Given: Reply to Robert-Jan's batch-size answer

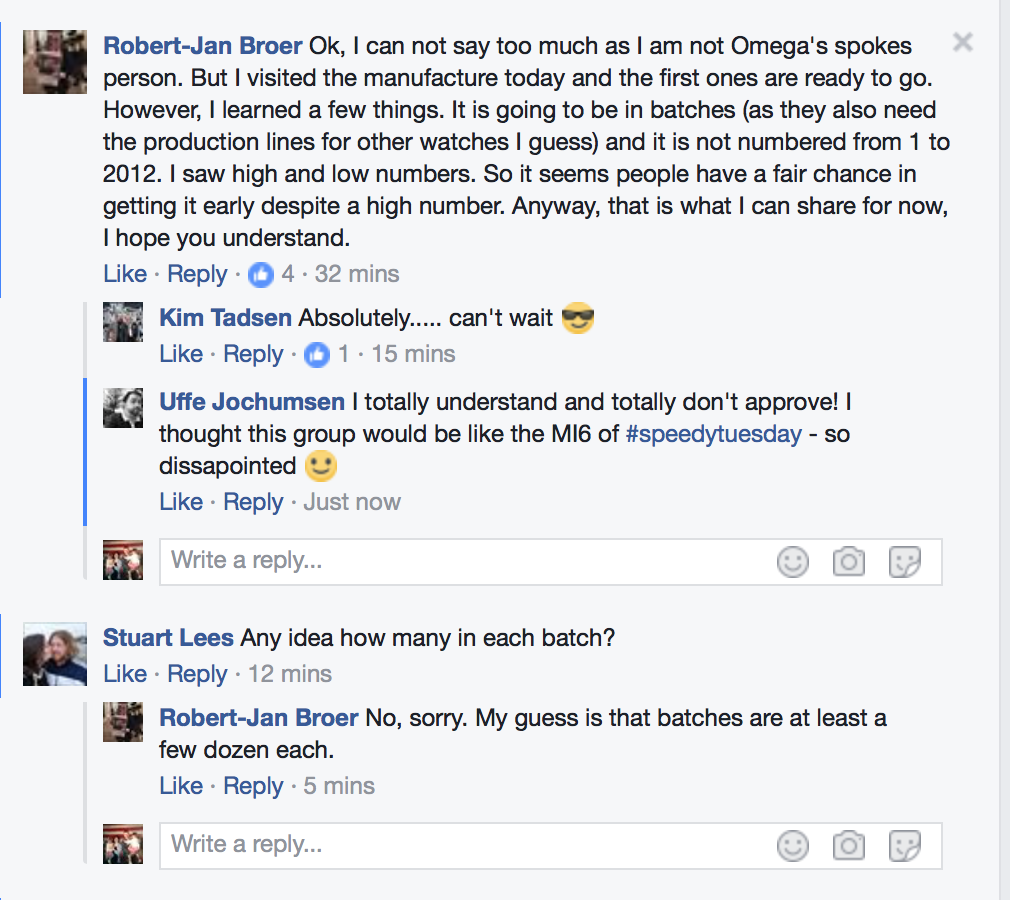Looking at the screenshot, I should [253, 785].
